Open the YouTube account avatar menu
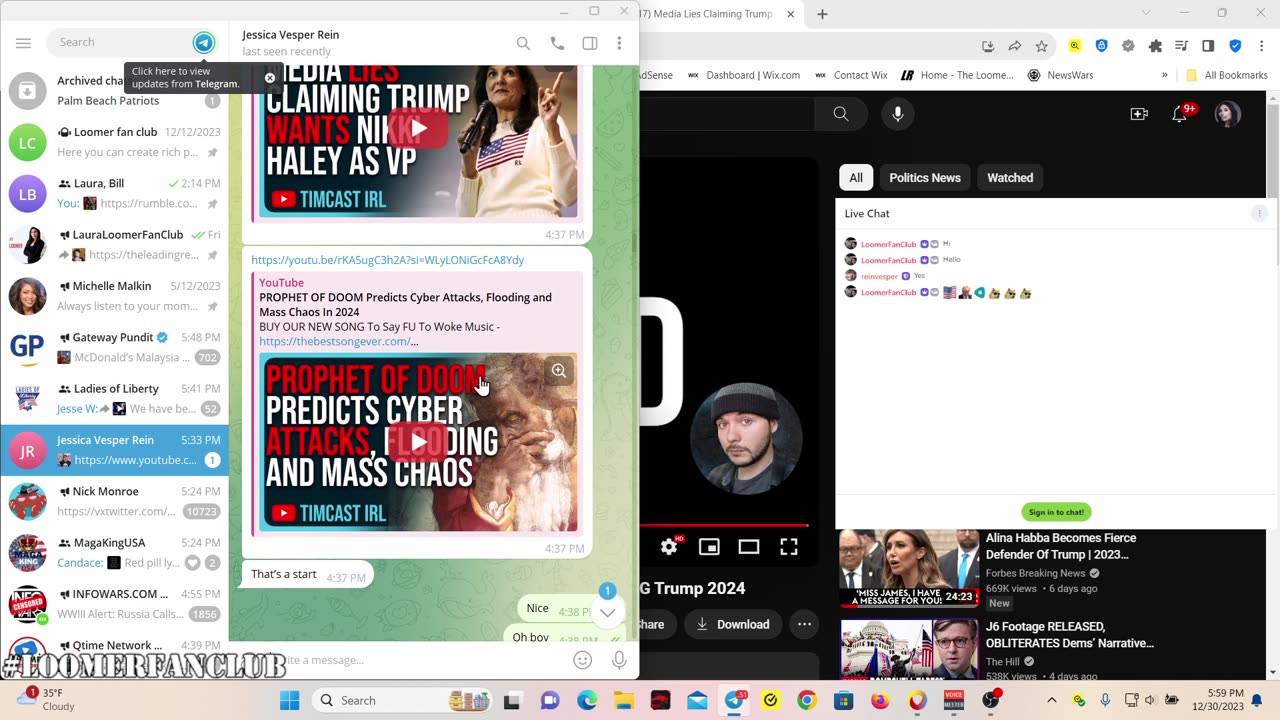The width and height of the screenshot is (1280, 720). 1227,114
